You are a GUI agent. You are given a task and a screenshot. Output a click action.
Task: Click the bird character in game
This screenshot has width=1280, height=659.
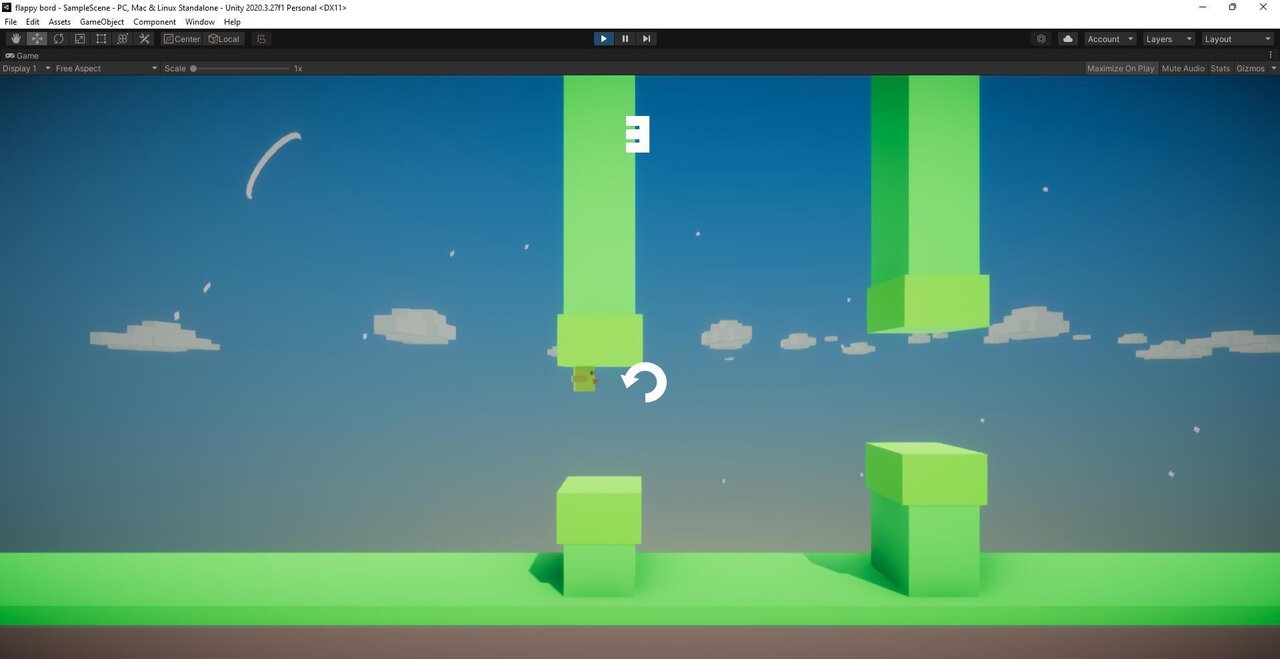point(585,378)
